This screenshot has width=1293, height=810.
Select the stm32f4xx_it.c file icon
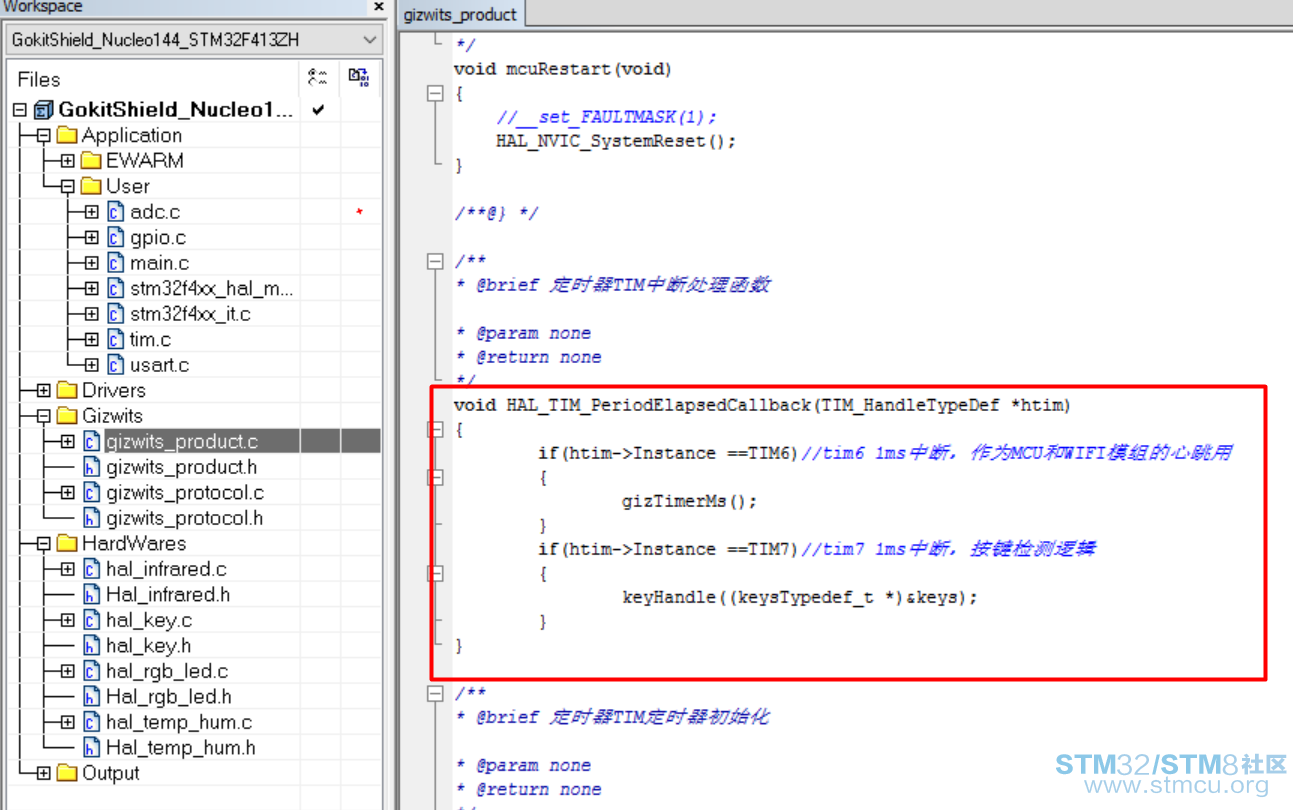[x=116, y=314]
